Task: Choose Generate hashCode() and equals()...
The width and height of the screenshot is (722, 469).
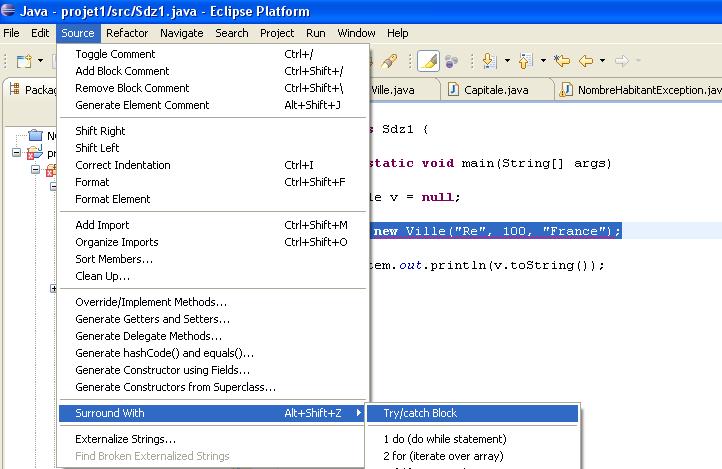Action: coord(212,353)
